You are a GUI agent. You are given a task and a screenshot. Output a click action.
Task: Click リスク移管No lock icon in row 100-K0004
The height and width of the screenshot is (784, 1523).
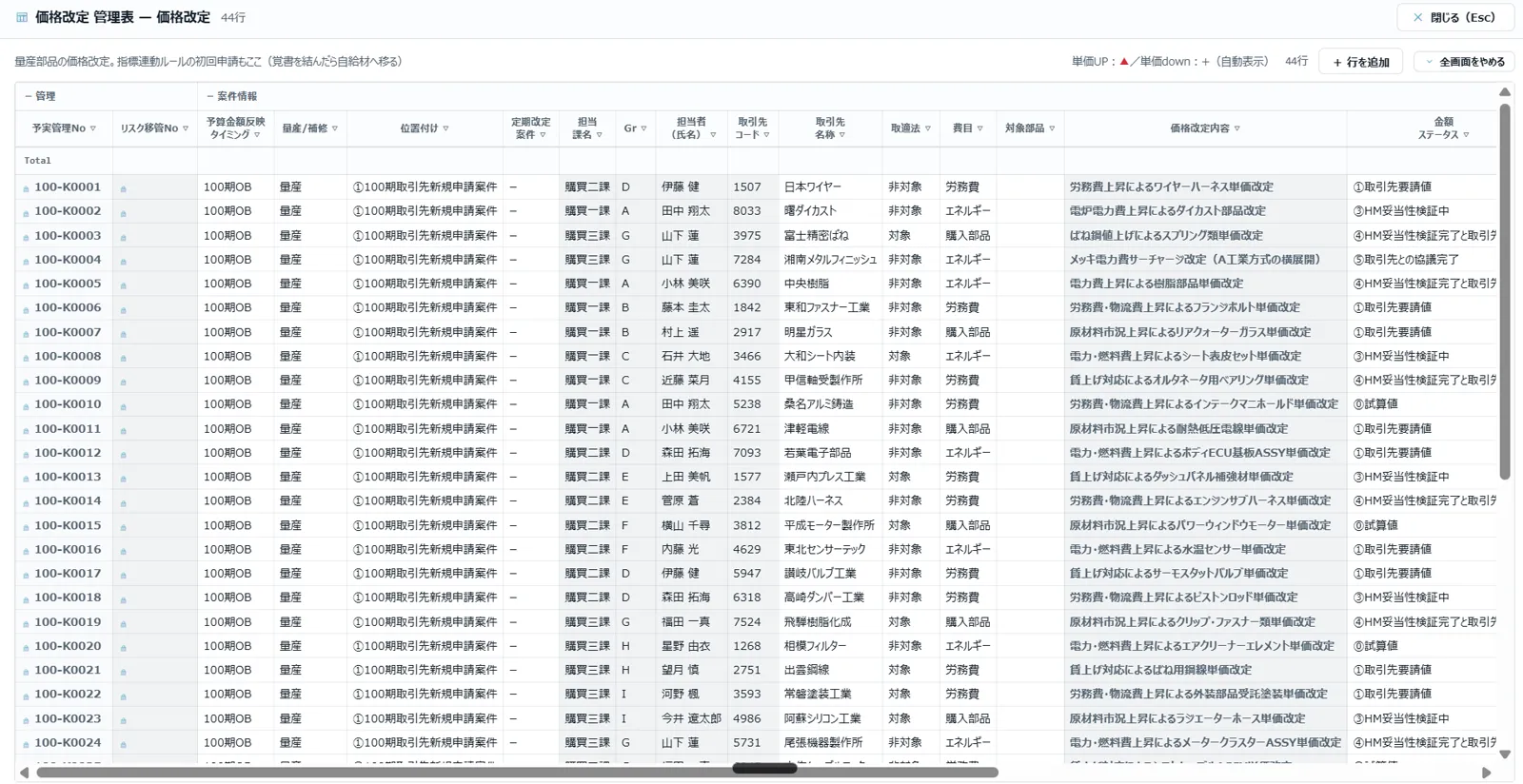(123, 261)
